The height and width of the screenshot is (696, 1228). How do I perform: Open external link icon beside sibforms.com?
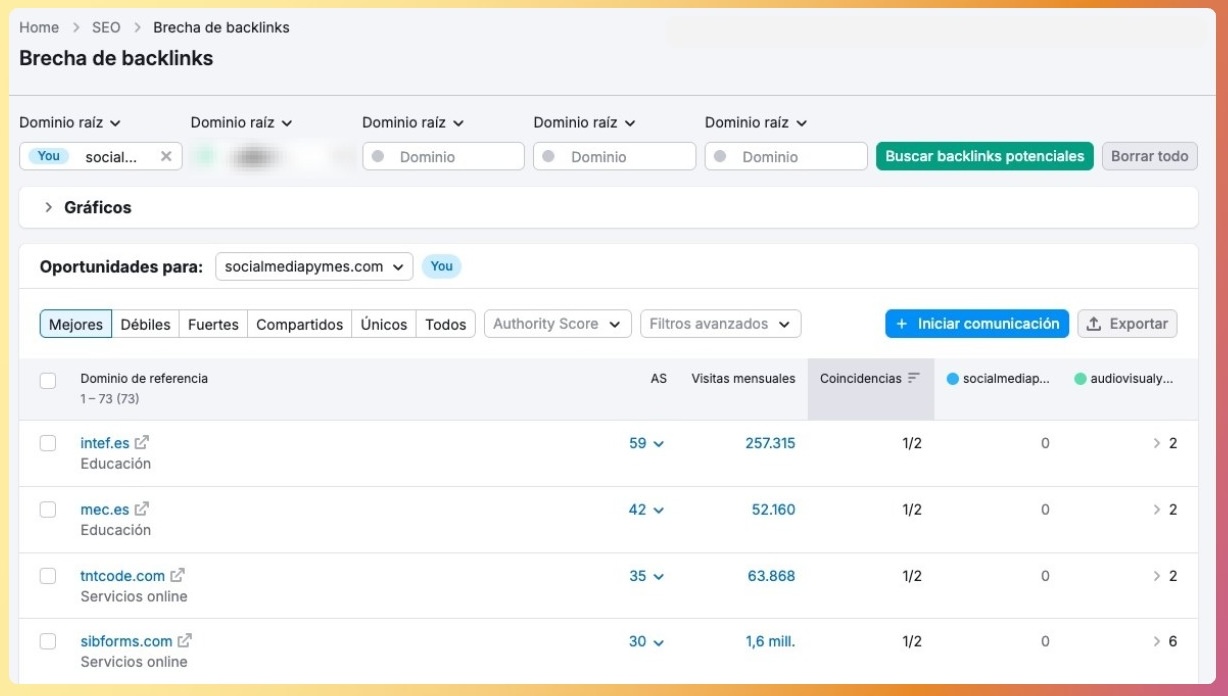(185, 642)
